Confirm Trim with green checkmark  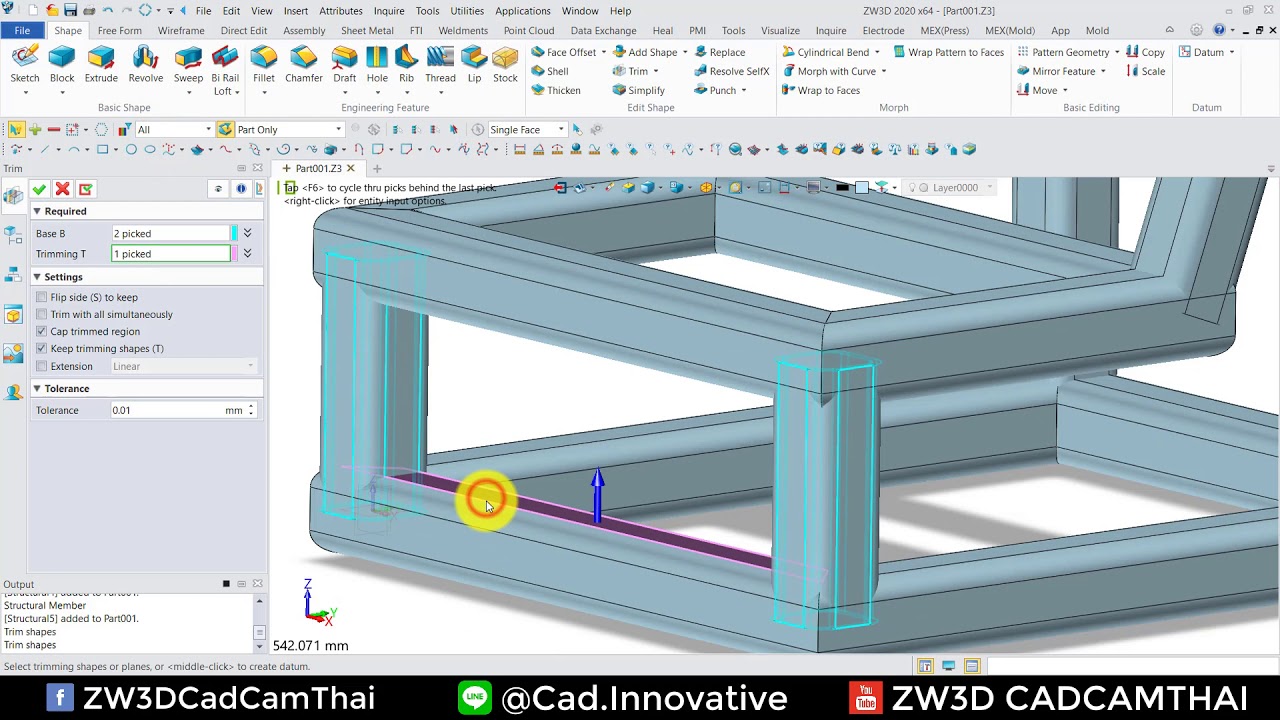(39, 189)
